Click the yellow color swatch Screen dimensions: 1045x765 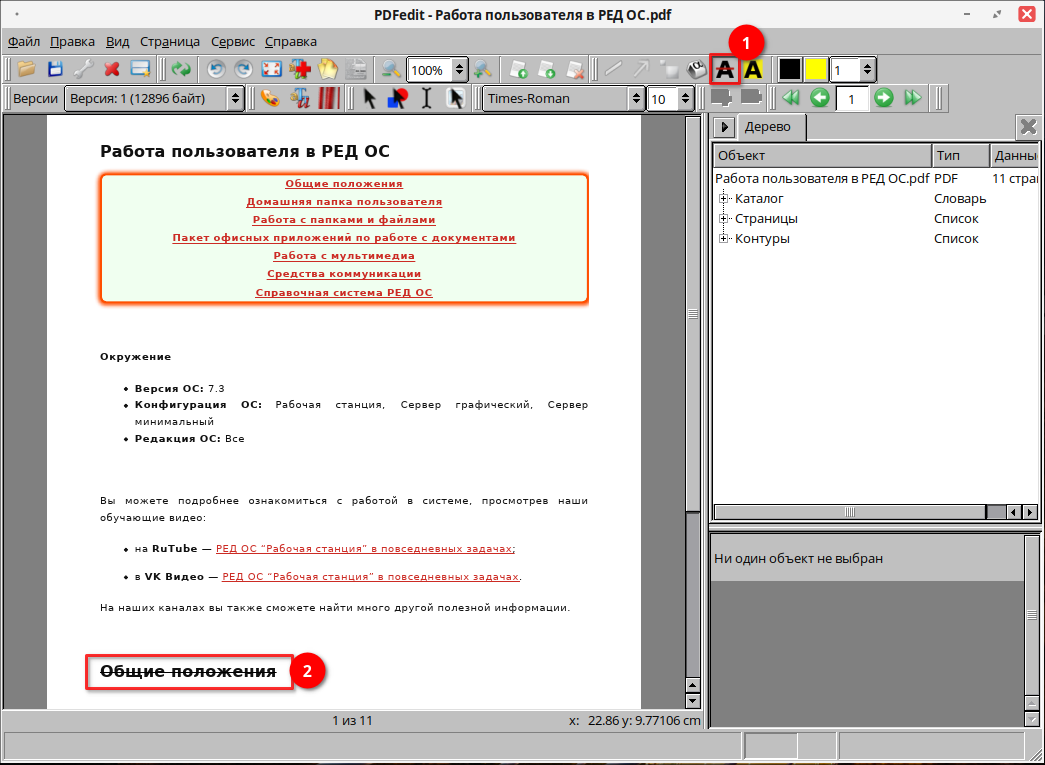[x=816, y=70]
